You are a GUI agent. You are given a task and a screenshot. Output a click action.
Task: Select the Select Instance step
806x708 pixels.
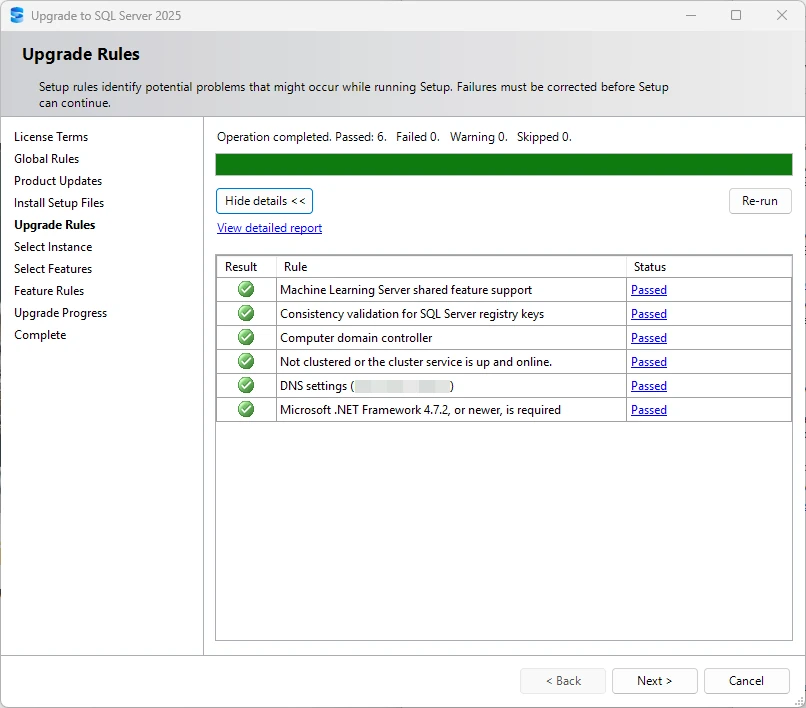[x=53, y=247]
